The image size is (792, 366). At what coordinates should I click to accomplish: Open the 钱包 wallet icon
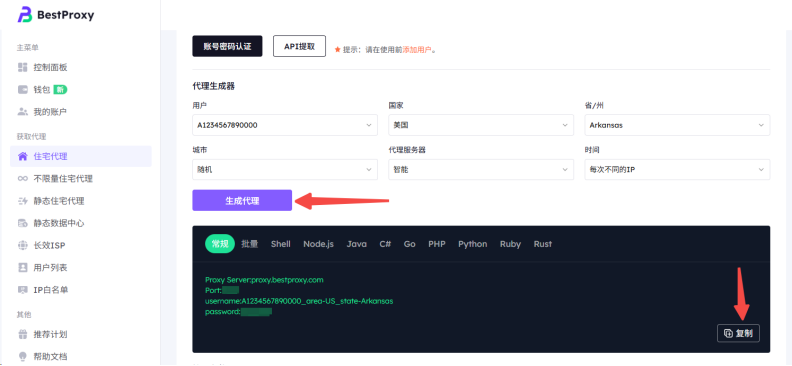pos(22,90)
